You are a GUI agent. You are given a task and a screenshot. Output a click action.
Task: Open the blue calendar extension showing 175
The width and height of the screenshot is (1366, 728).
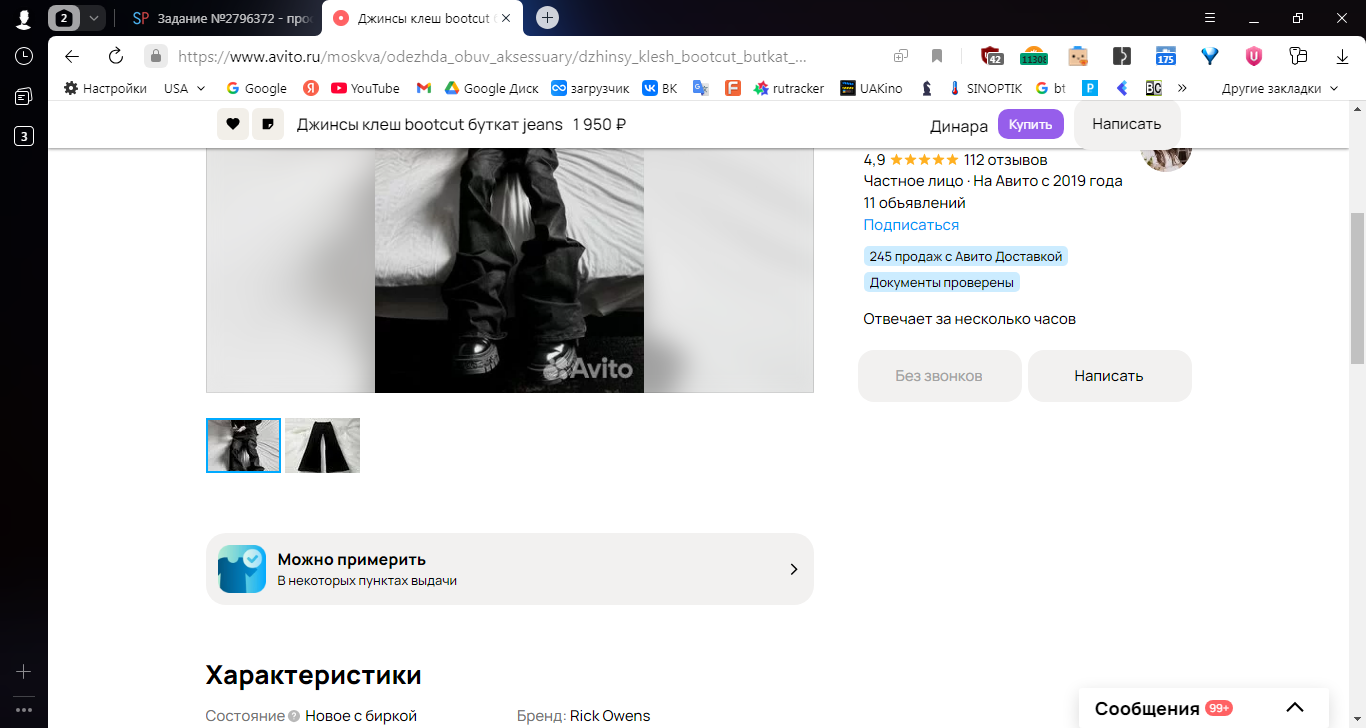(1165, 56)
